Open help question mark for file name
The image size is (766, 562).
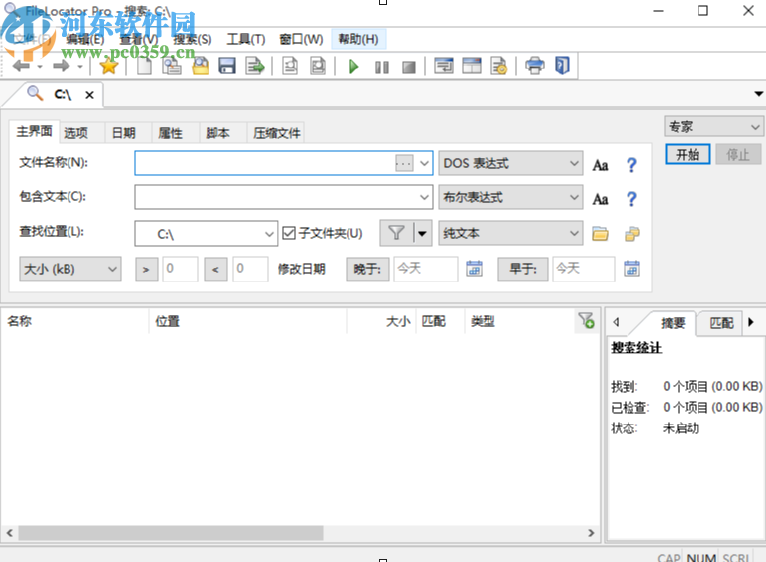point(631,165)
